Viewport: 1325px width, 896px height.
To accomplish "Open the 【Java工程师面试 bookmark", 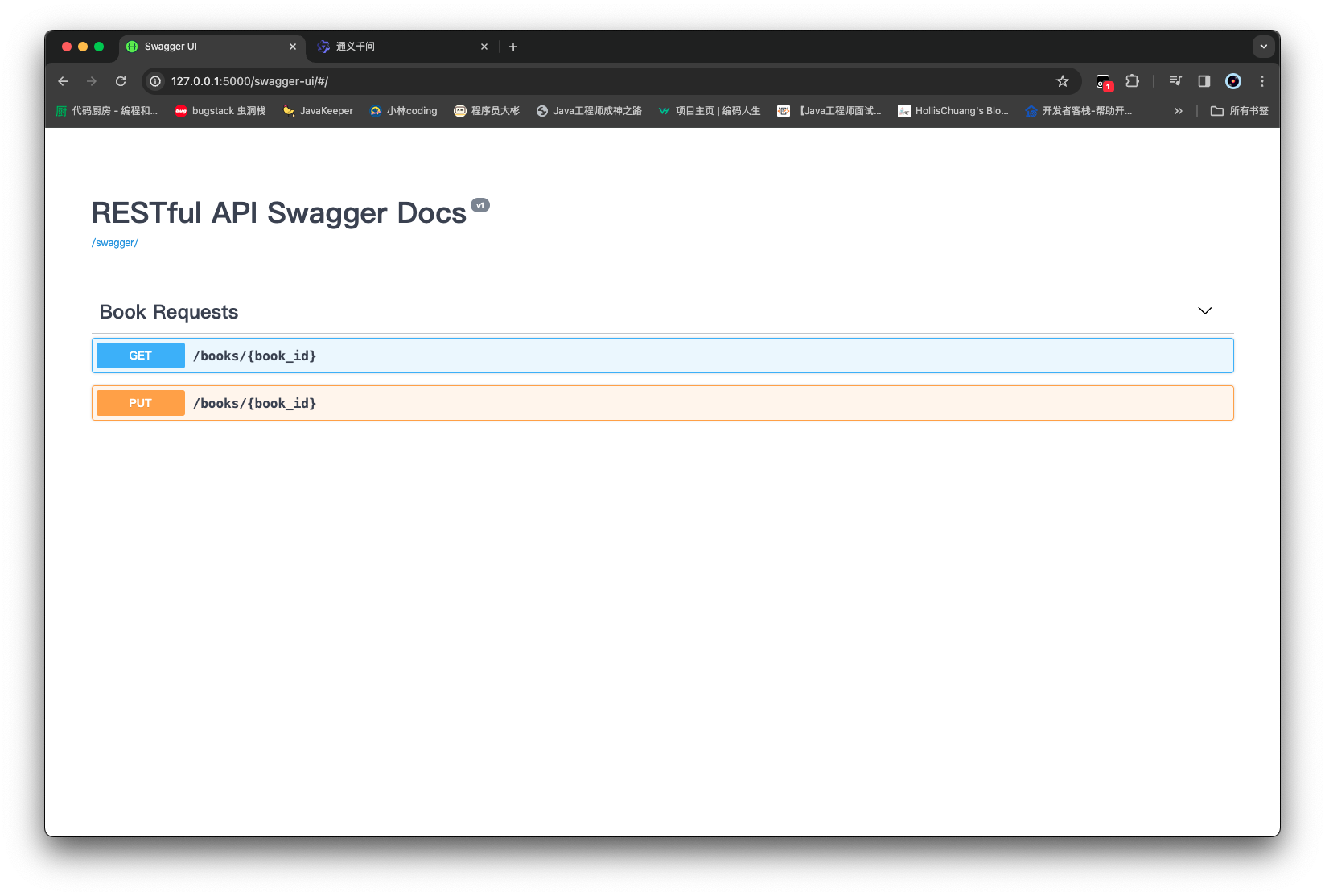I will [x=829, y=111].
